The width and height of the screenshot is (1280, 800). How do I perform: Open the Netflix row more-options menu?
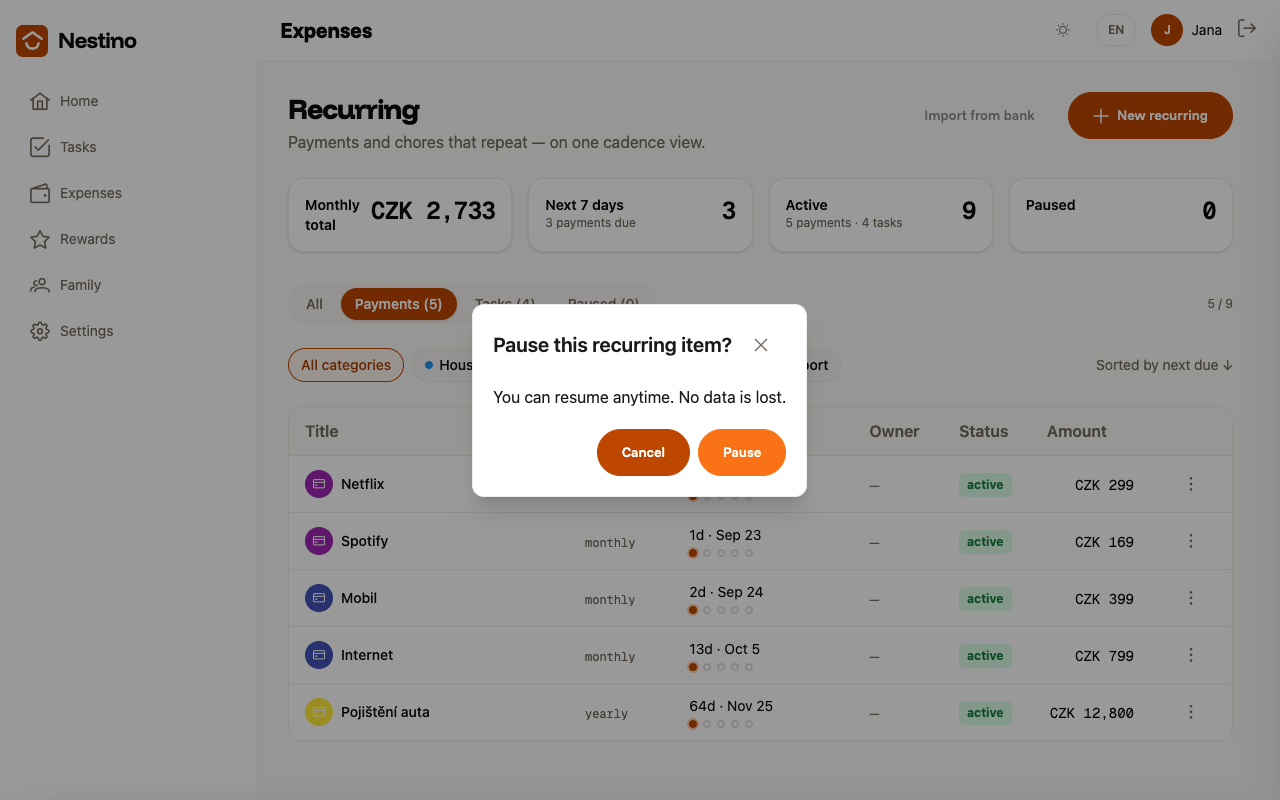pyautogui.click(x=1191, y=484)
